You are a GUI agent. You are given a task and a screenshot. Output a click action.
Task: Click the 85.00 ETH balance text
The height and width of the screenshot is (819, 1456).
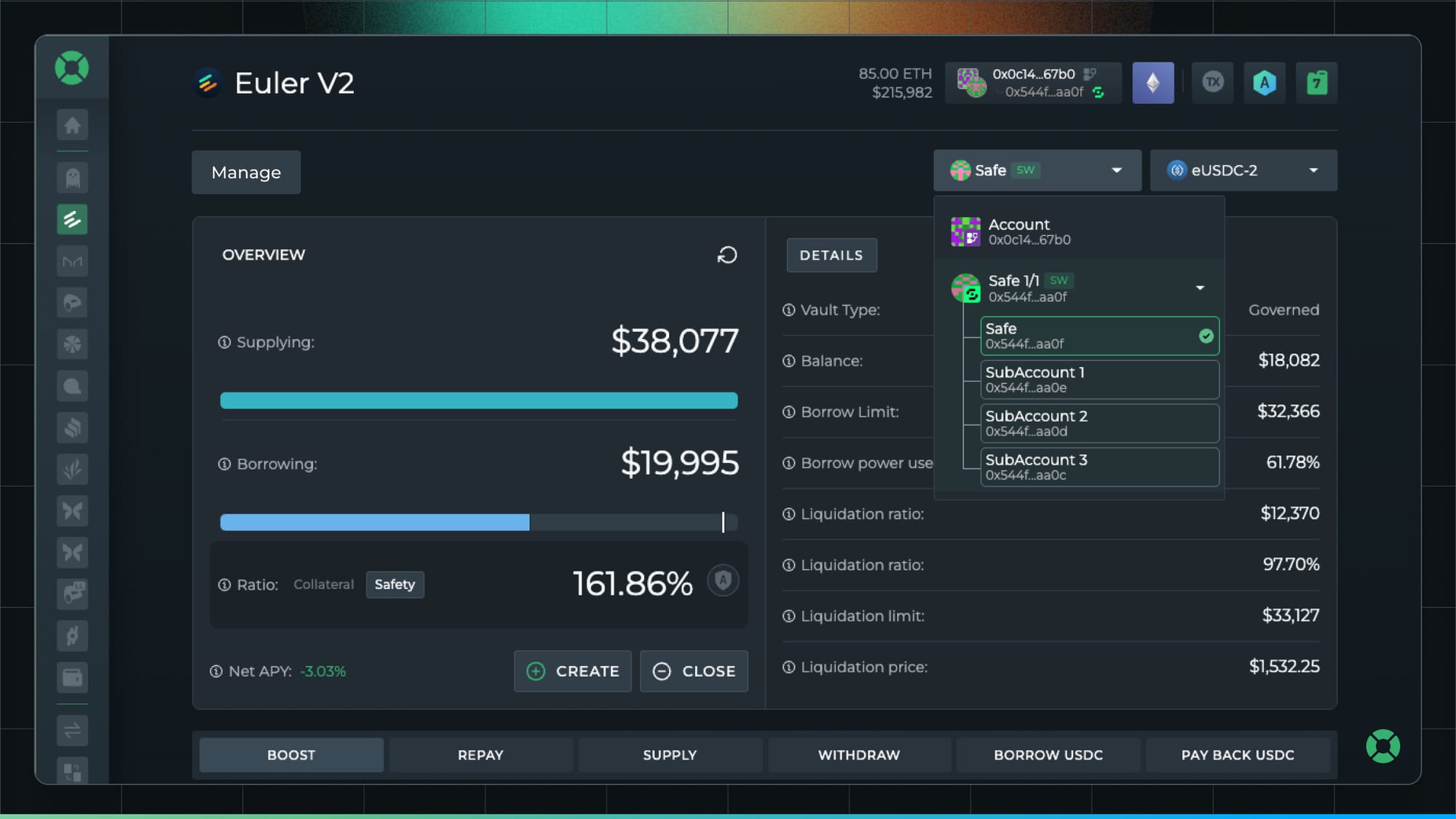tap(895, 74)
